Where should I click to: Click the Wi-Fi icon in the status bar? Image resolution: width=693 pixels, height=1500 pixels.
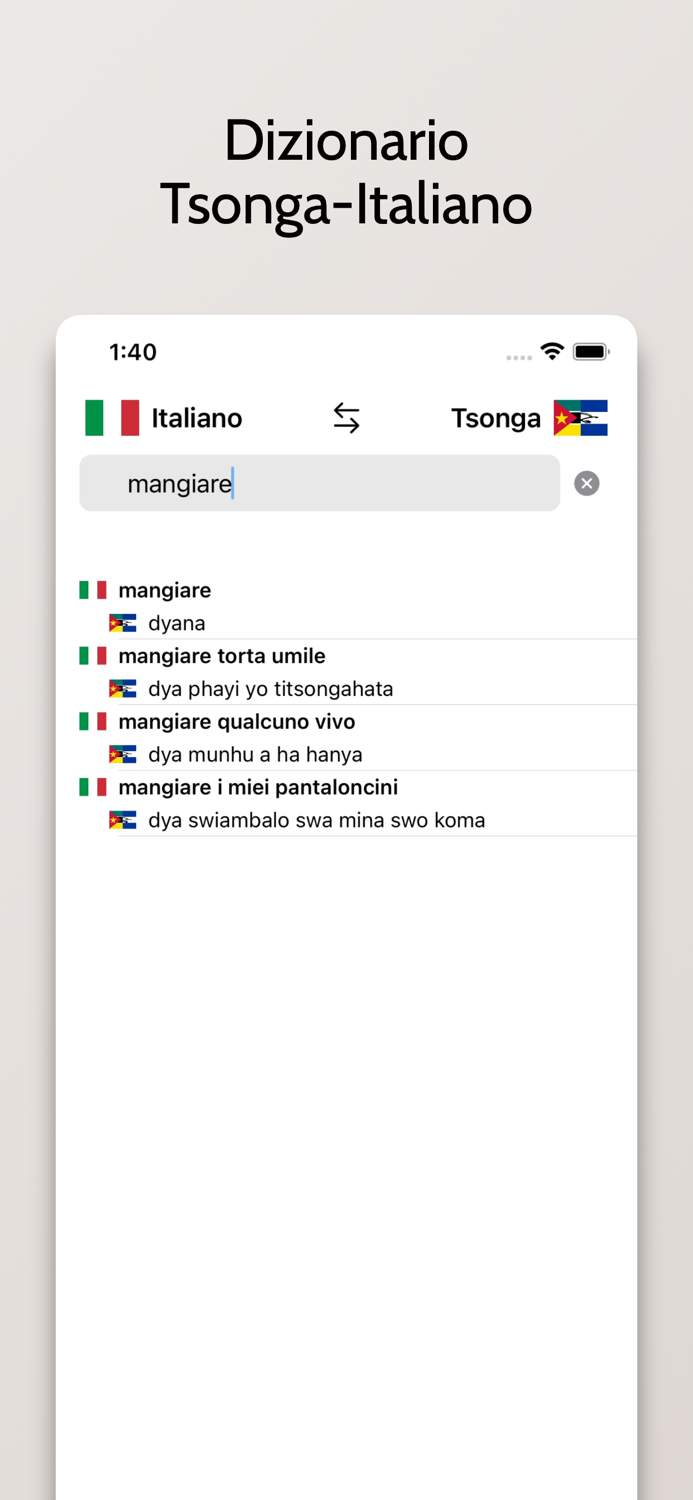(x=551, y=351)
